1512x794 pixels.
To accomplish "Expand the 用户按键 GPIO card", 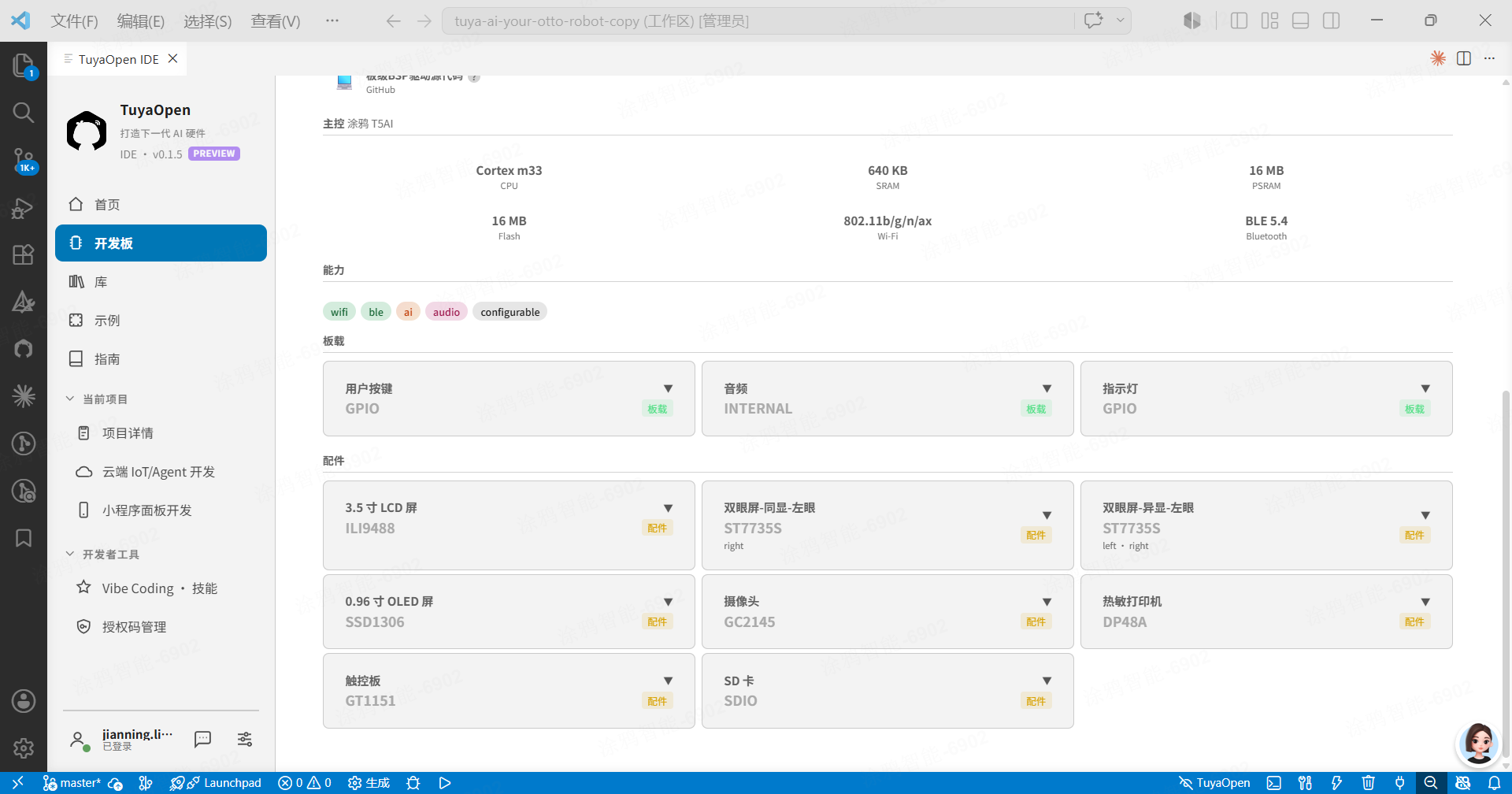I will (668, 388).
